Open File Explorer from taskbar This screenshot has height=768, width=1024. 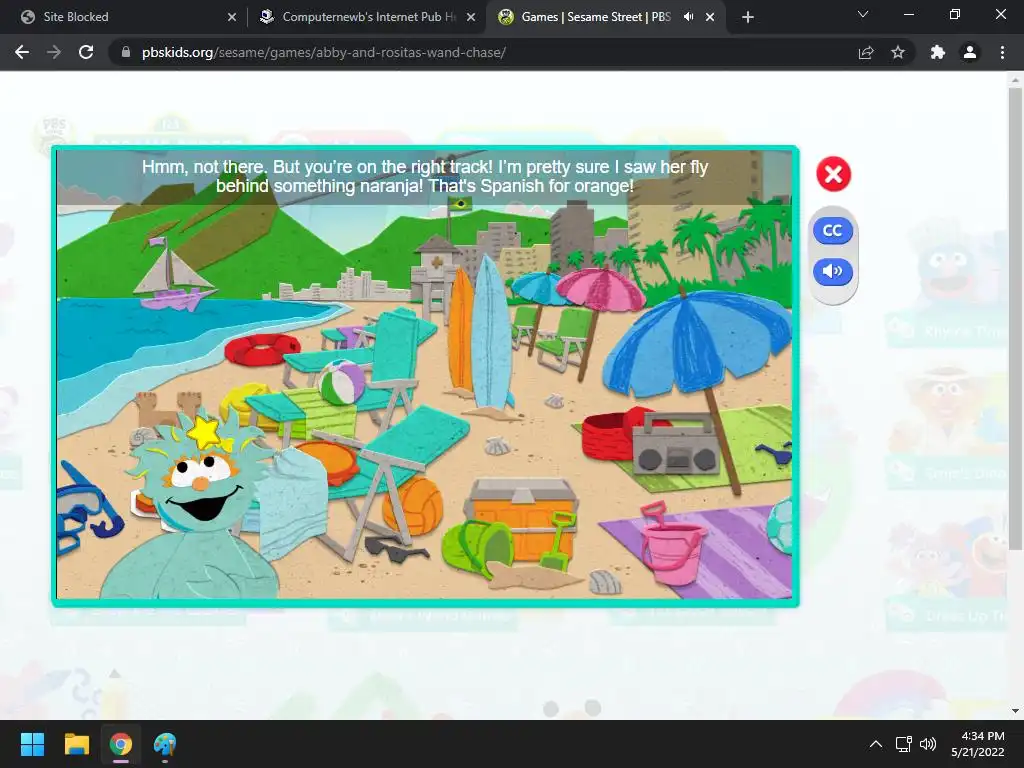(x=76, y=744)
